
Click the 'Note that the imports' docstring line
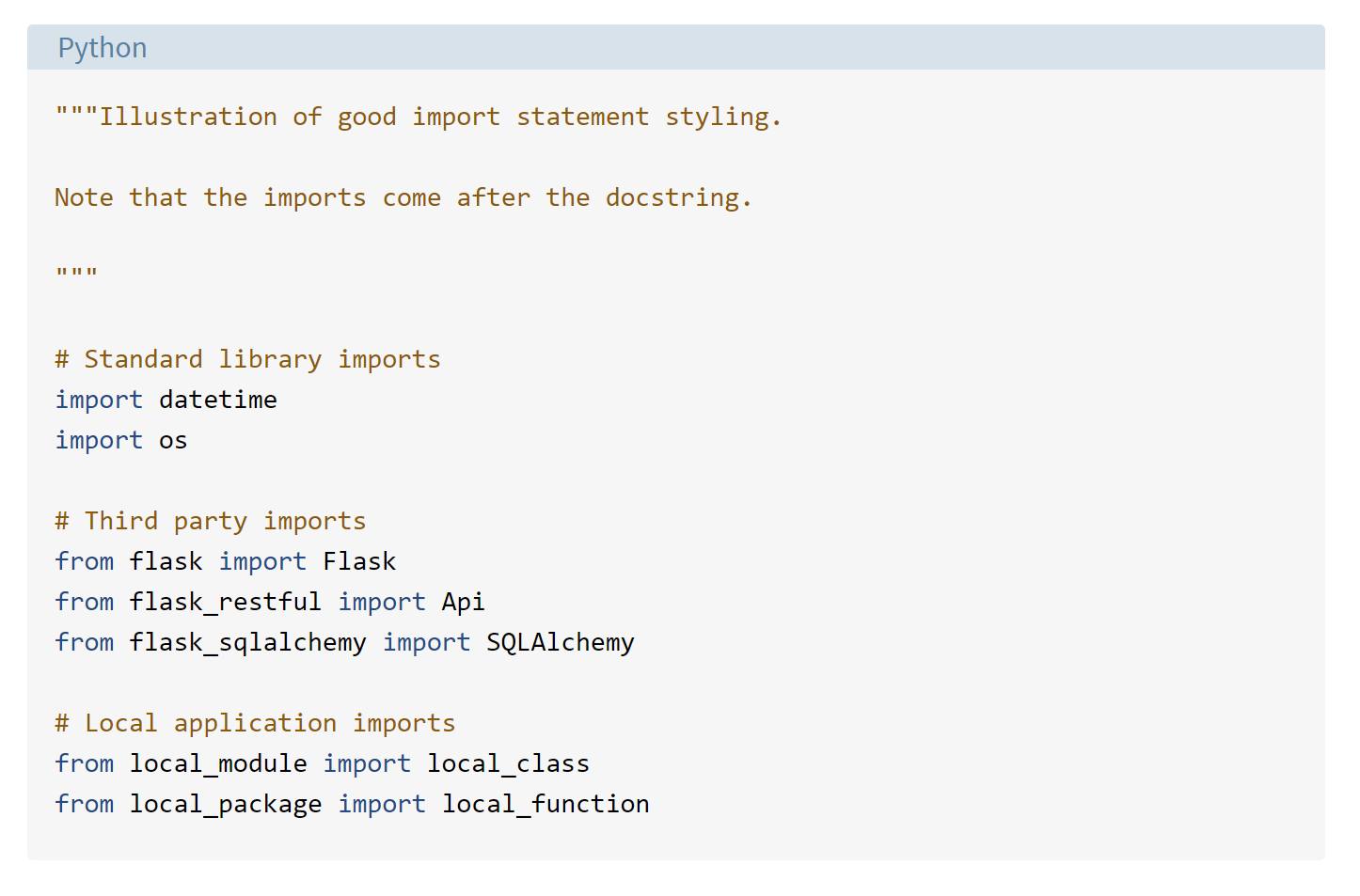point(403,197)
